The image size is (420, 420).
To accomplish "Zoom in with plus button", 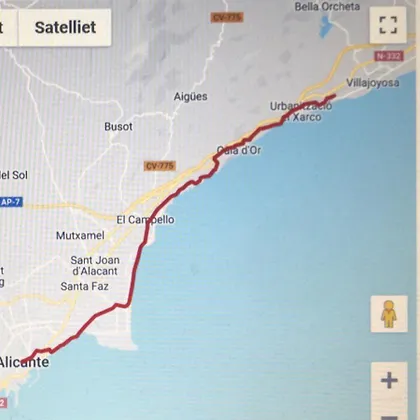I will [x=389, y=380].
